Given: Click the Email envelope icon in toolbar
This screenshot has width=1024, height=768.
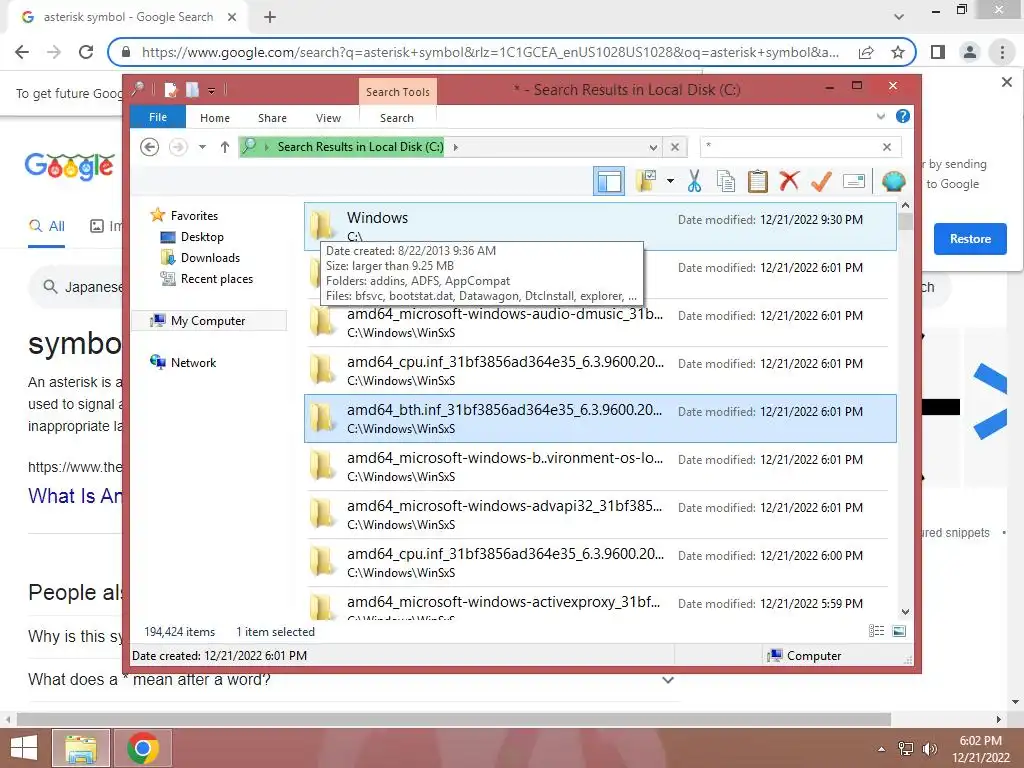Looking at the screenshot, I should point(854,181).
